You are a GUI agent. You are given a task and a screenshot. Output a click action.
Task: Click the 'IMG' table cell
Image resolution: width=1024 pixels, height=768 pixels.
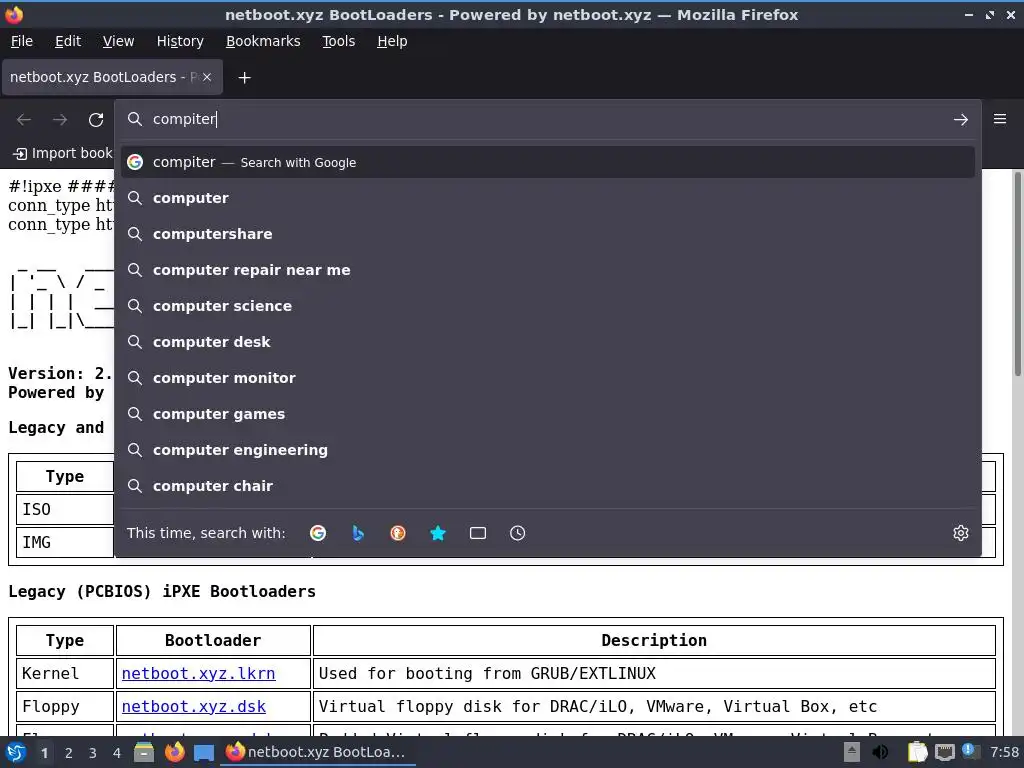coord(65,543)
